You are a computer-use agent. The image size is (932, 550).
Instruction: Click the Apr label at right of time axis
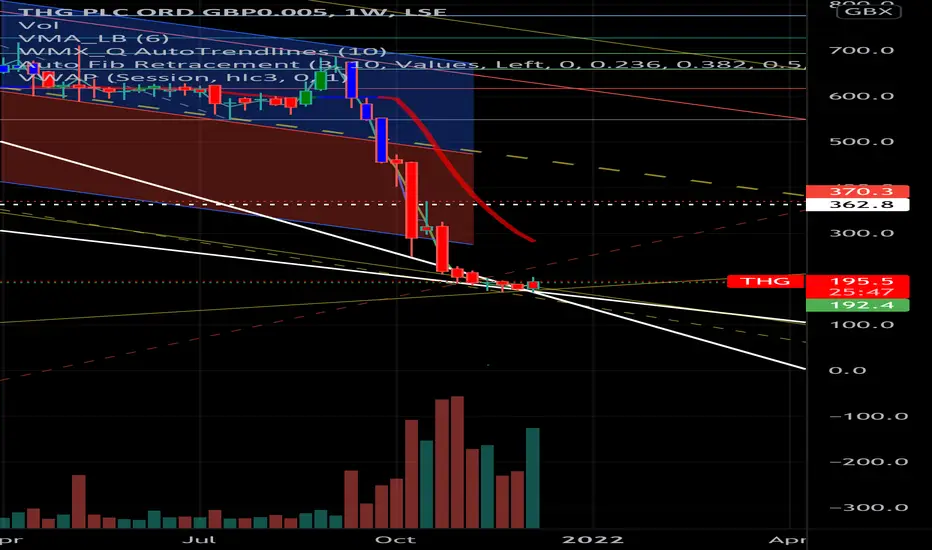pyautogui.click(x=787, y=540)
